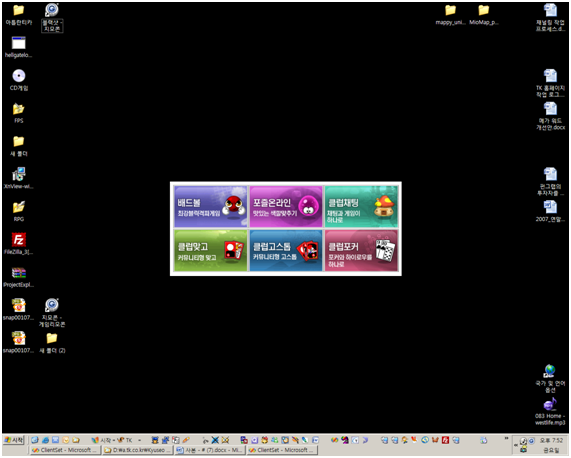Click the 시작 Start button

click(x=14, y=440)
